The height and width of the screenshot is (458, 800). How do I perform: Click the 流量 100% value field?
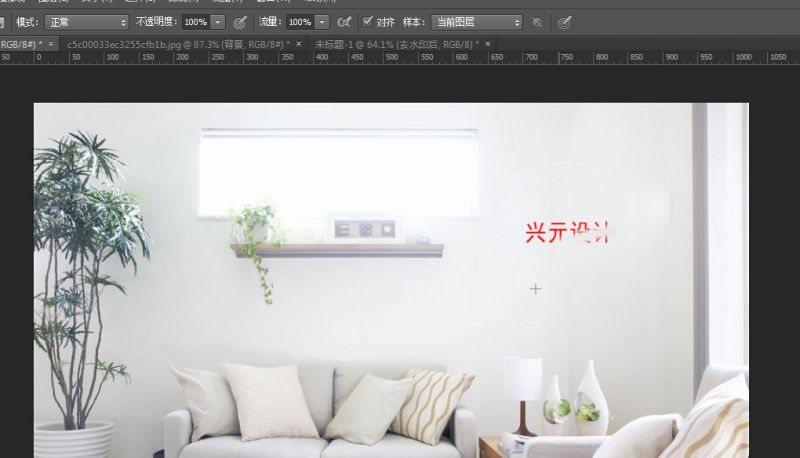(301, 22)
